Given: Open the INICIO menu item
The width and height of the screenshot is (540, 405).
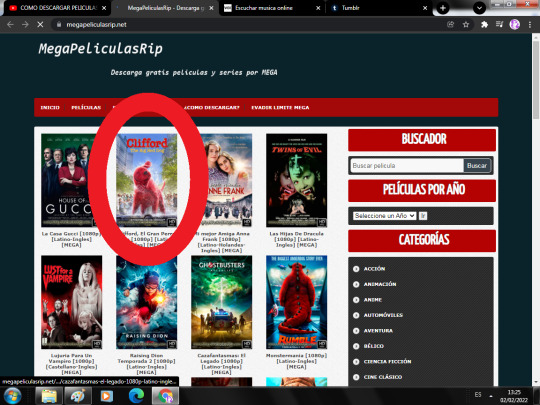Looking at the screenshot, I should coord(50,107).
